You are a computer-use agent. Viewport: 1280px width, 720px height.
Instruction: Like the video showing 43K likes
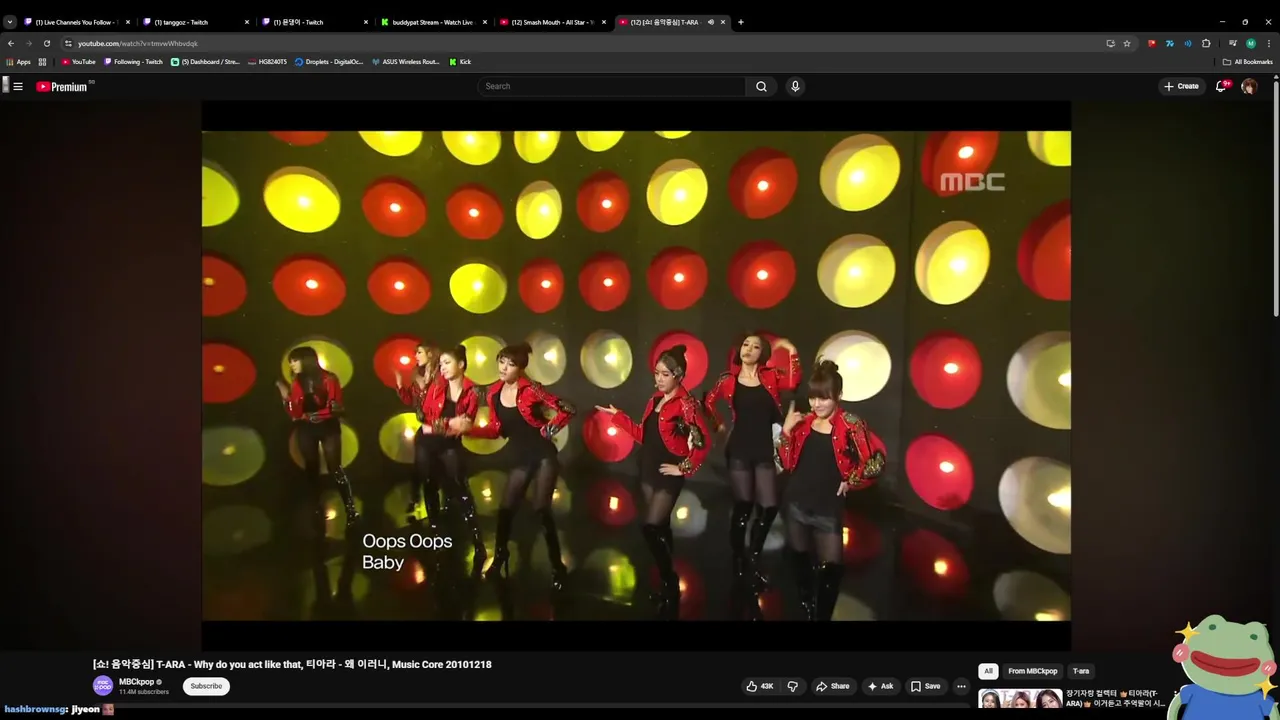point(760,686)
